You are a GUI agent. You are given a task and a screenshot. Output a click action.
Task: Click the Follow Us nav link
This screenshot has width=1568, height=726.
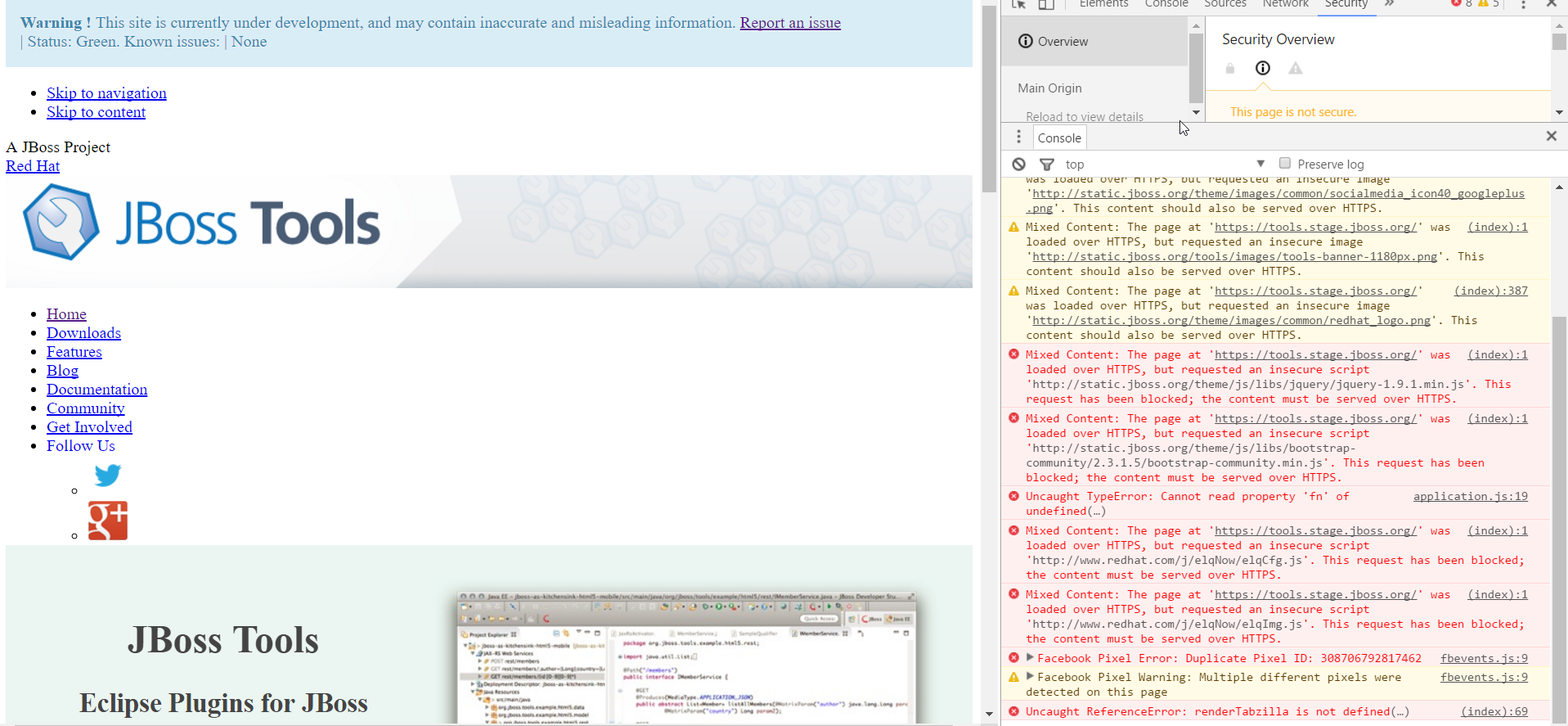(x=80, y=446)
